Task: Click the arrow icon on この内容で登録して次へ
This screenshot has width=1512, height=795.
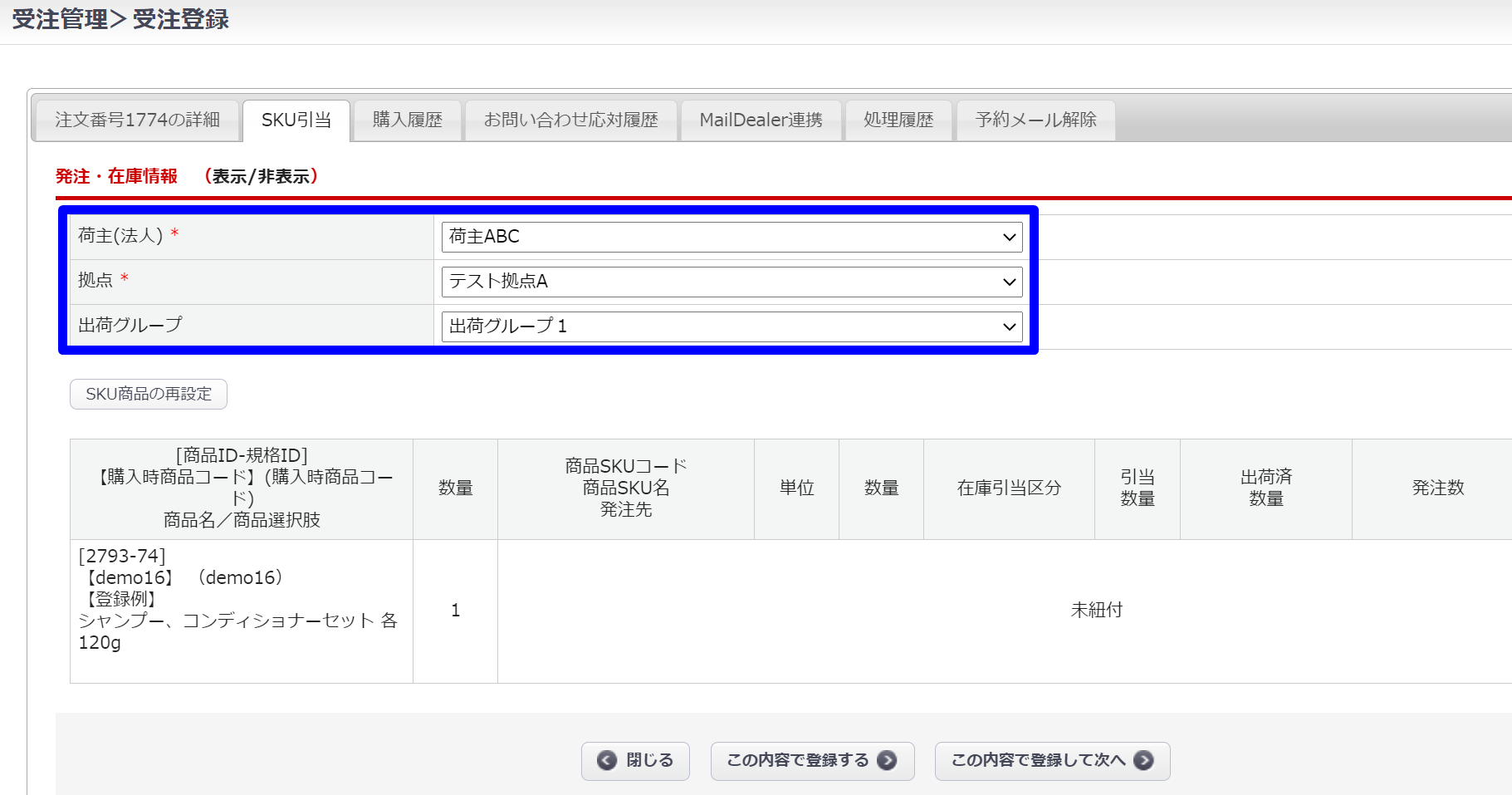Action: click(1143, 761)
